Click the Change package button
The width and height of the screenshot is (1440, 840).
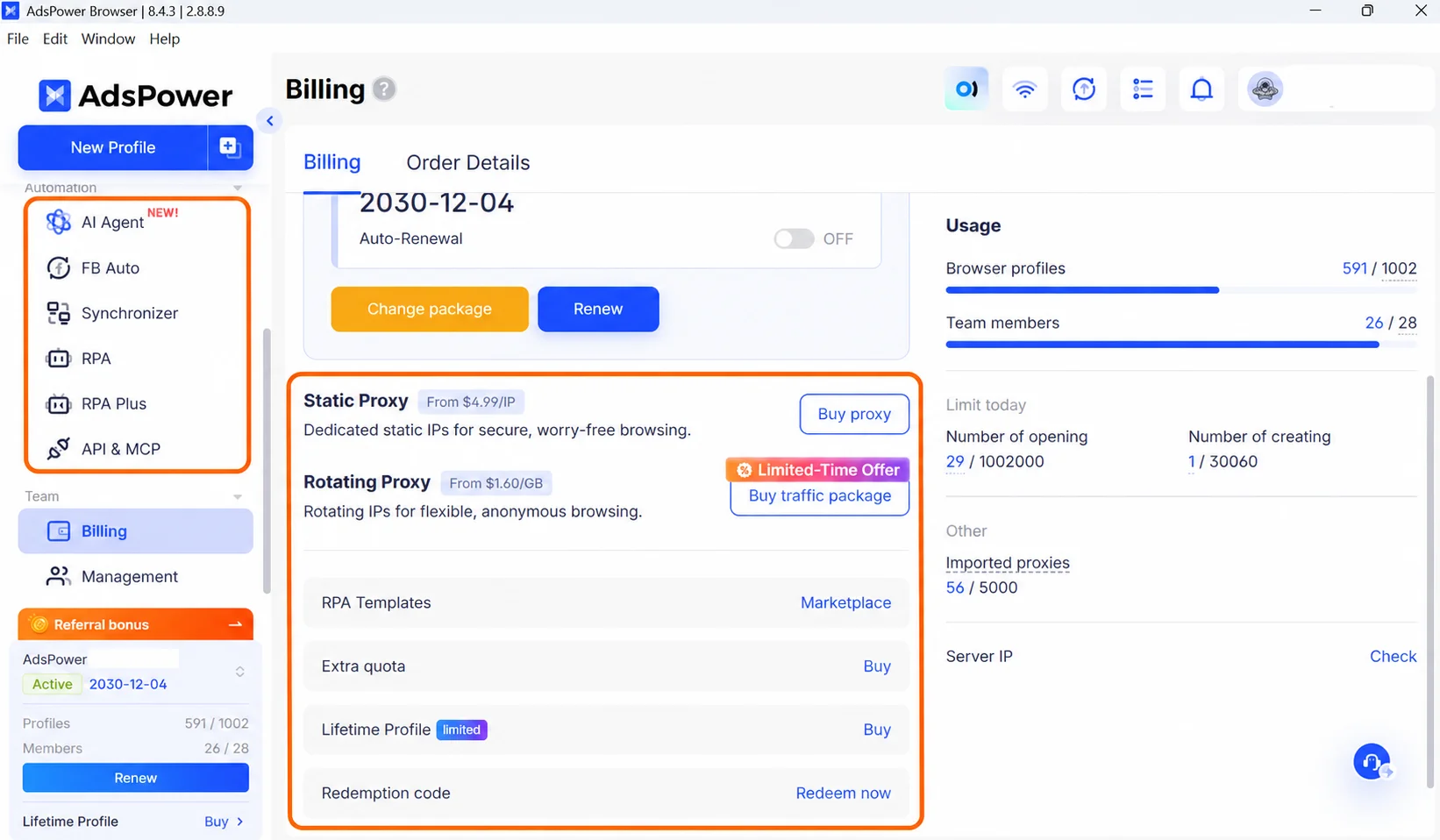[x=430, y=309]
